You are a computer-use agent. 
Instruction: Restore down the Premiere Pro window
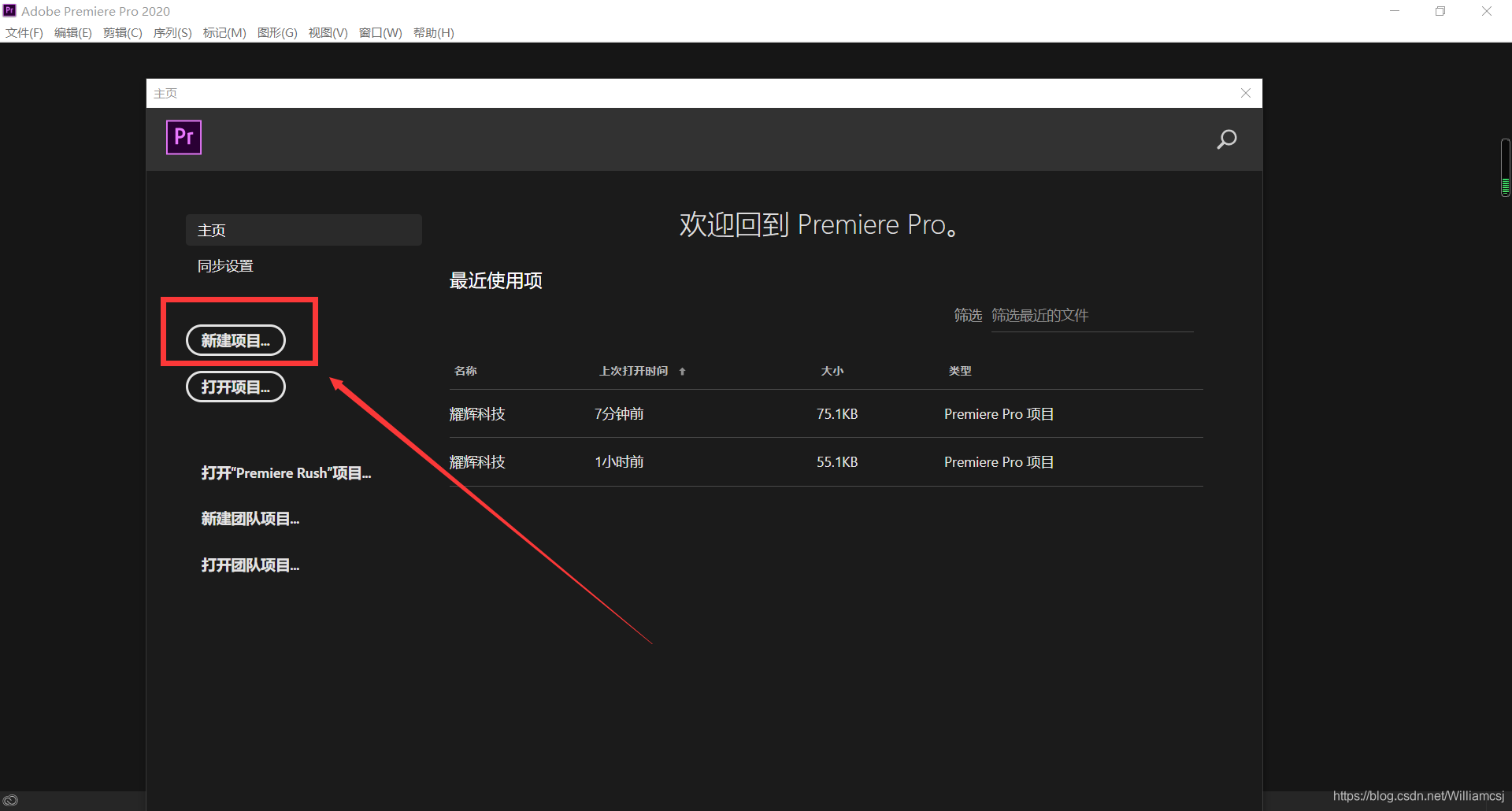pos(1440,11)
